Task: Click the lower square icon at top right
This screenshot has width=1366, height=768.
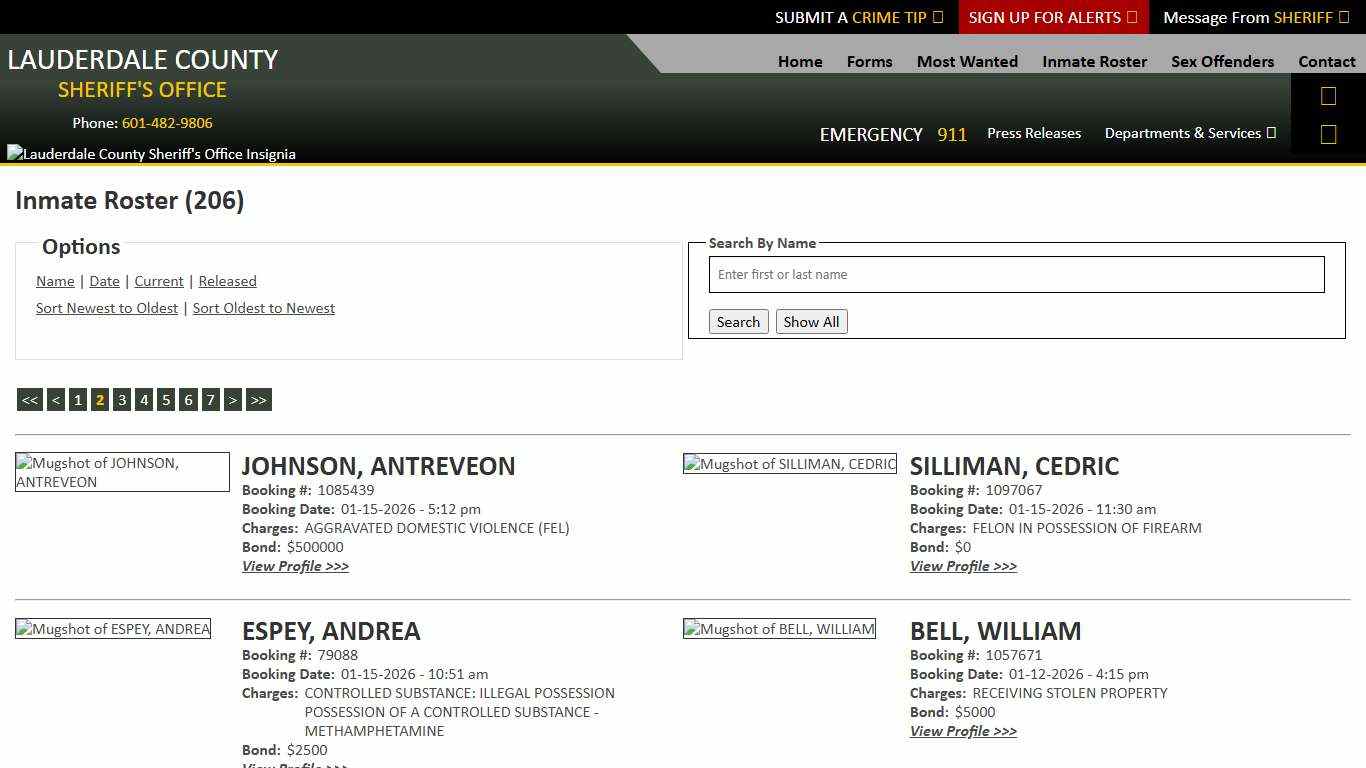Action: click(x=1328, y=133)
